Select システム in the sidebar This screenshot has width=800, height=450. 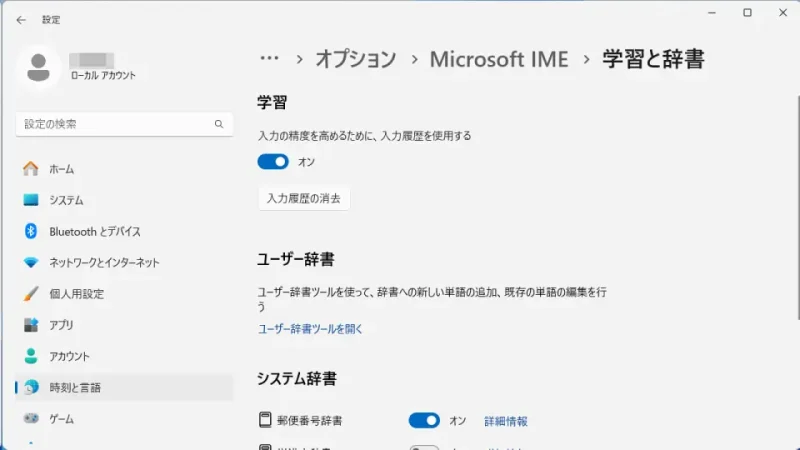pos(124,200)
